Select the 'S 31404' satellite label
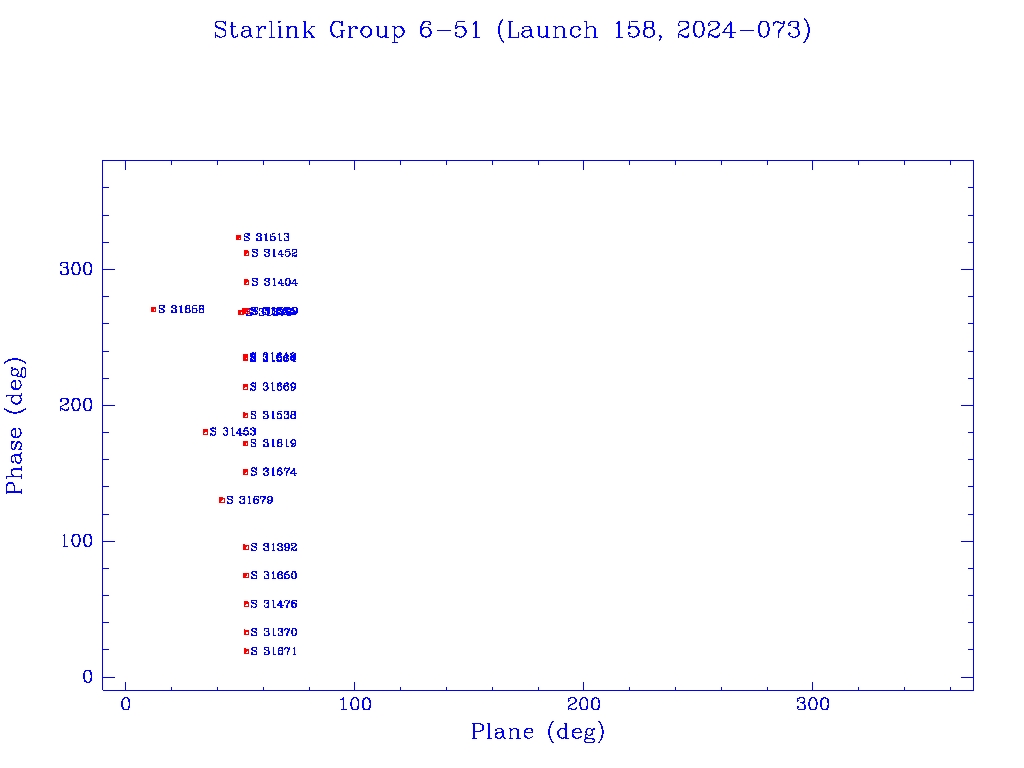Screen dimensions: 1024x768 tap(274, 282)
